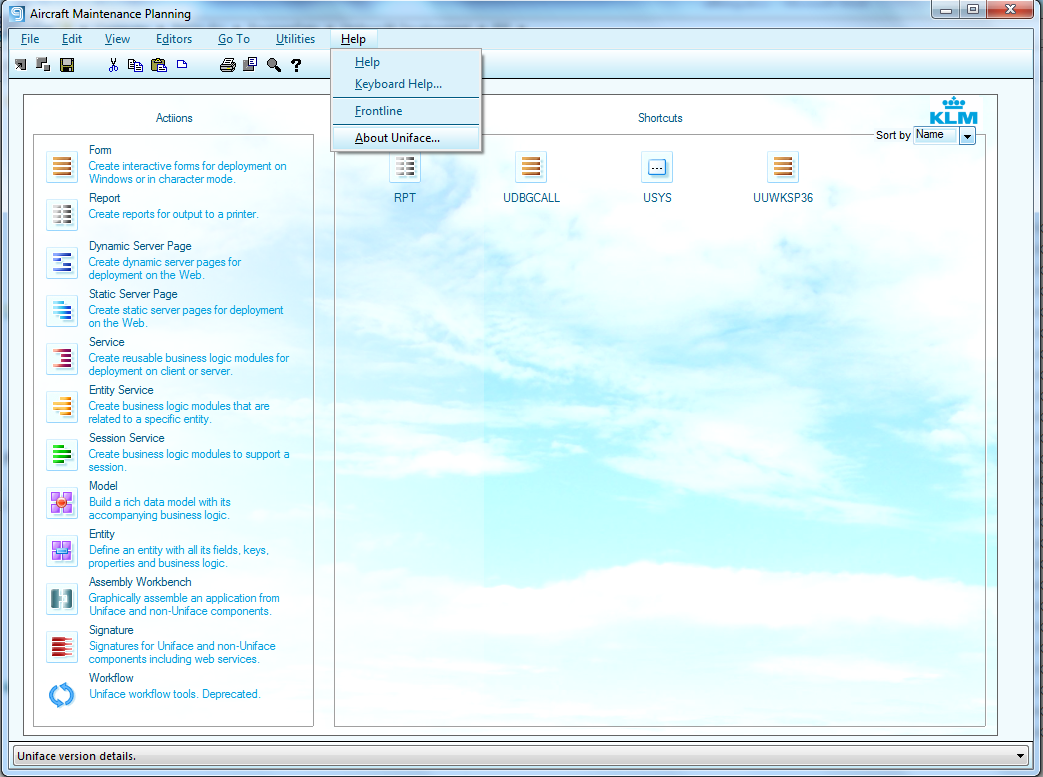This screenshot has height=777, width=1043.
Task: Click the magnifying glass search icon
Action: (x=273, y=65)
